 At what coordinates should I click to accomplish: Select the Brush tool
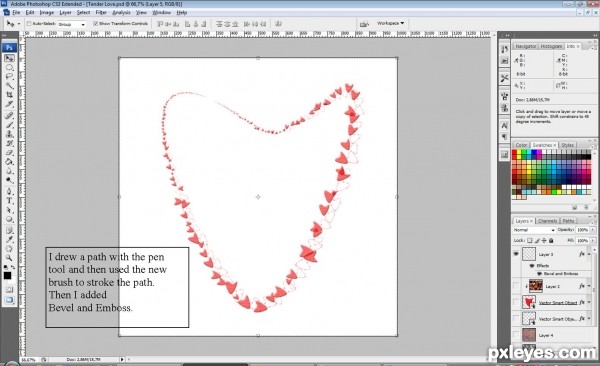(x=9, y=125)
